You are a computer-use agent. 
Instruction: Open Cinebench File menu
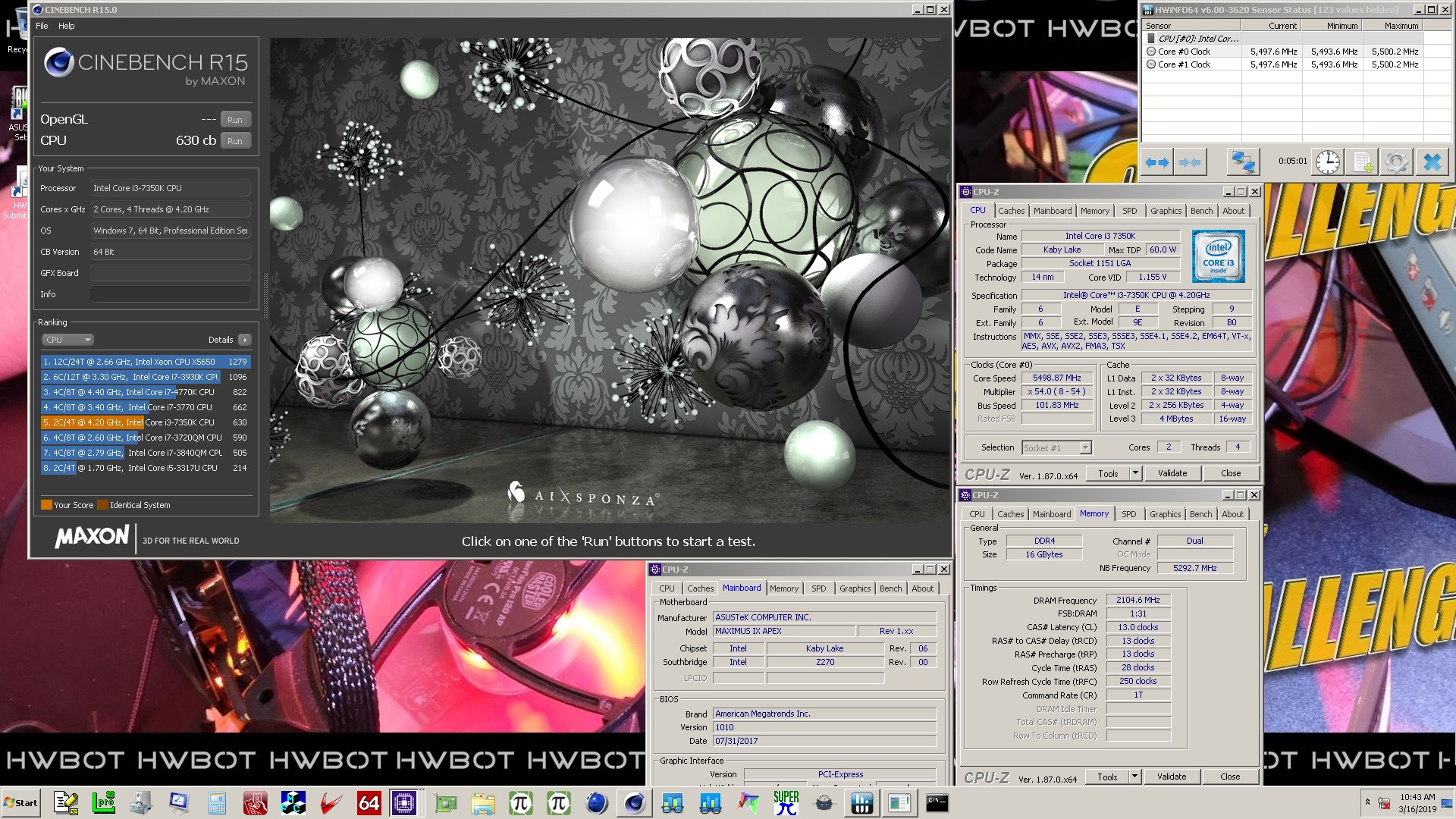click(42, 26)
